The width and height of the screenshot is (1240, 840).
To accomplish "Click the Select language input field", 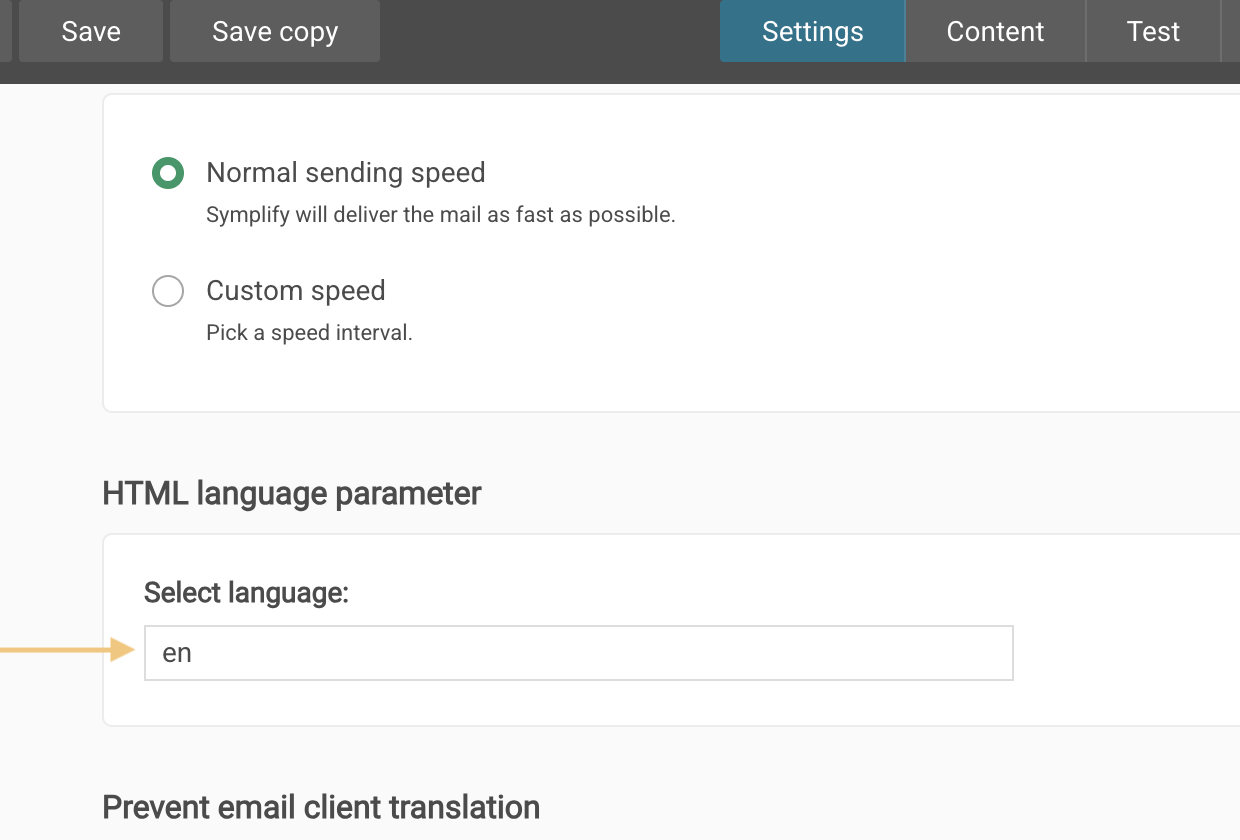I will coord(578,653).
